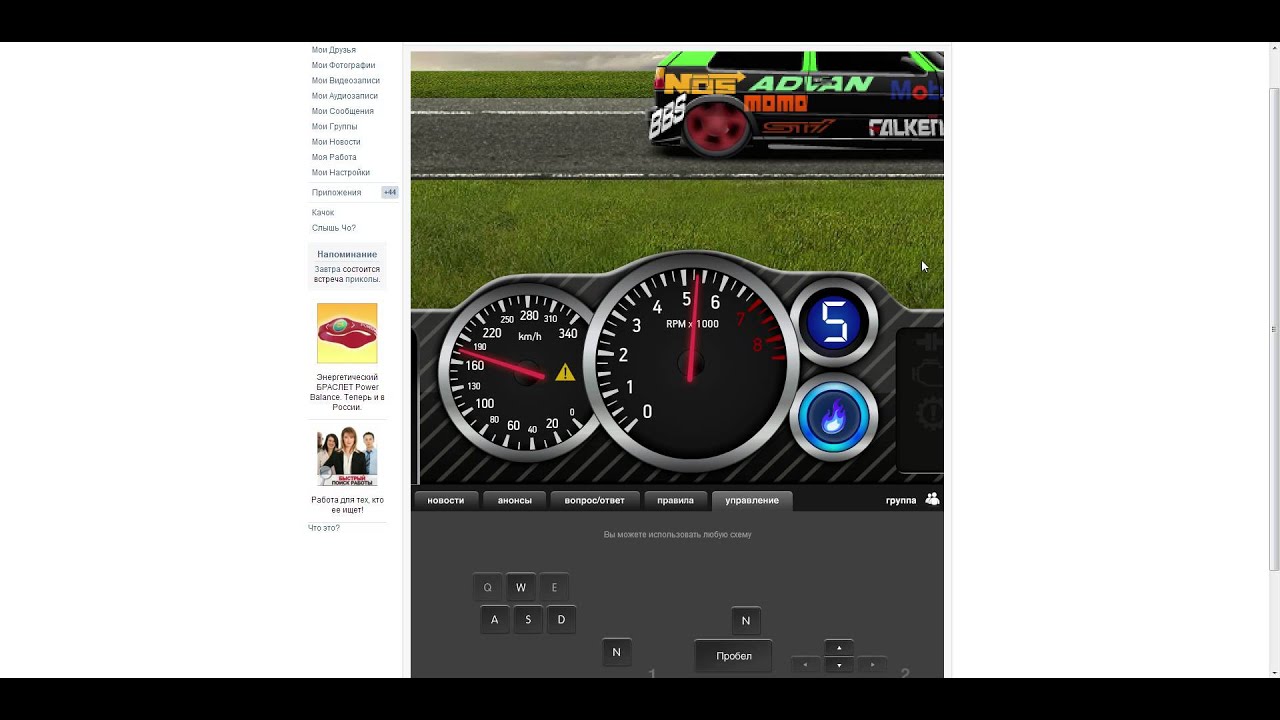This screenshot has width=1280, height=720.
Task: Click the right arrow key icon
Action: [x=872, y=664]
